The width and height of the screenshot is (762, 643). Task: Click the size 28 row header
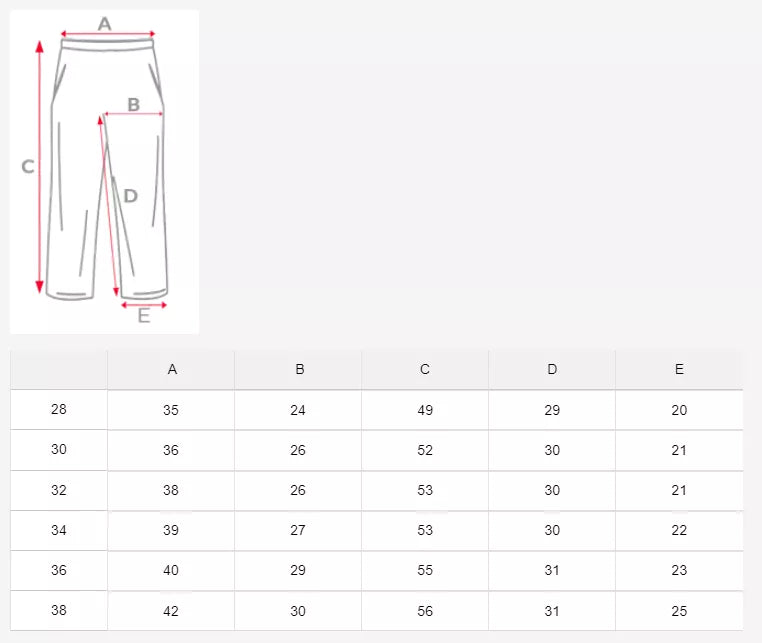point(59,410)
